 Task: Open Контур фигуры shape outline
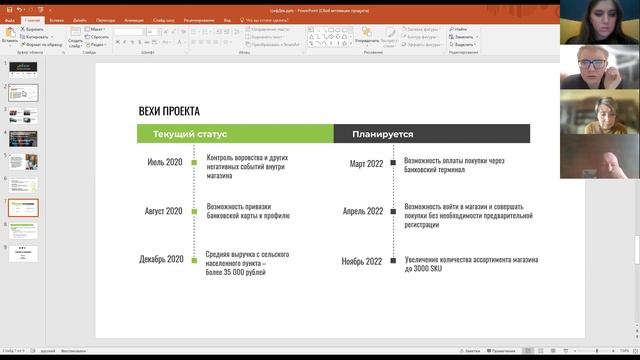(420, 37)
